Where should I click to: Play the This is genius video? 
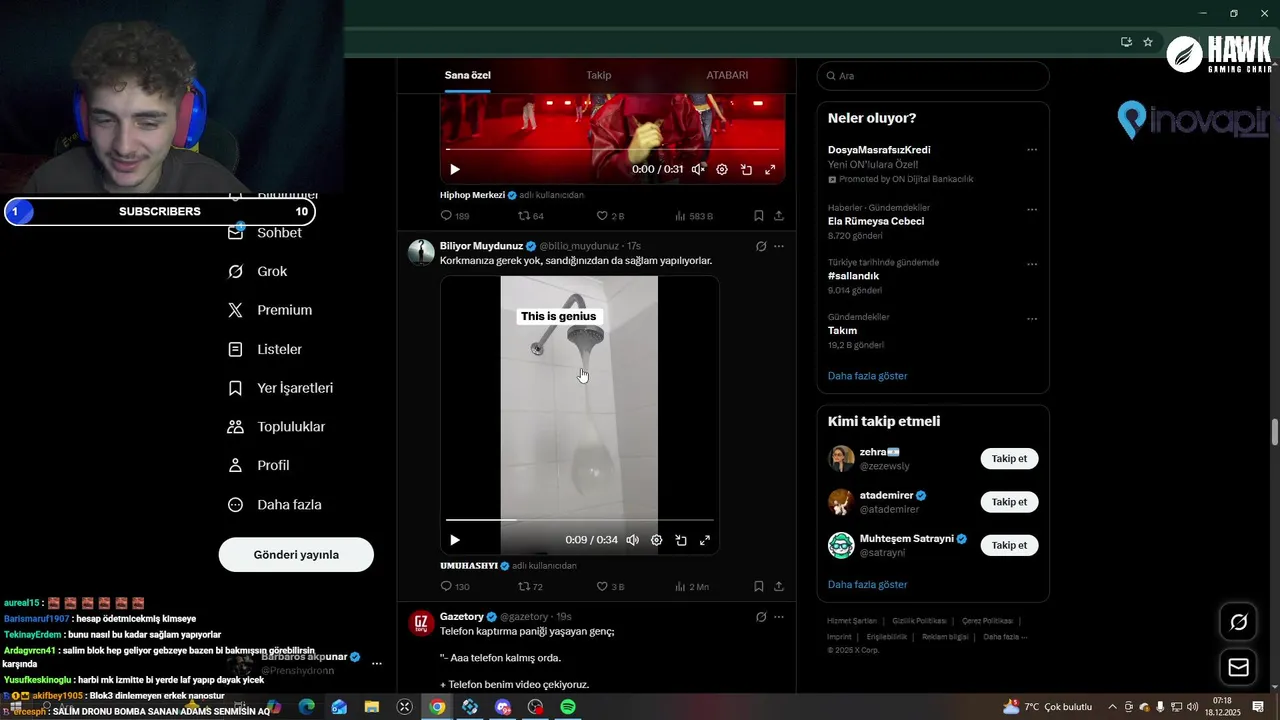(455, 540)
